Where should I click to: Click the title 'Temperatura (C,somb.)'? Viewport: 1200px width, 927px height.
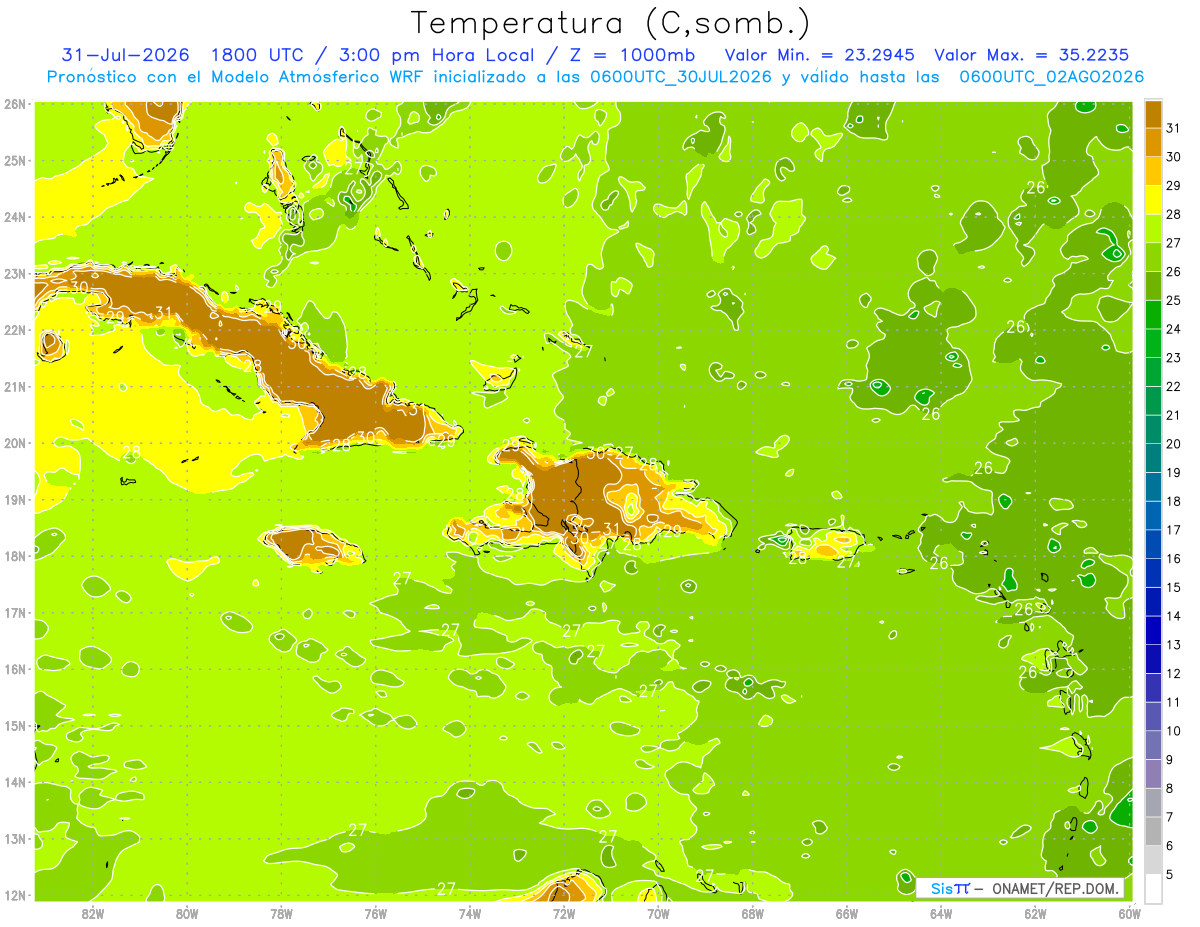coord(611,23)
